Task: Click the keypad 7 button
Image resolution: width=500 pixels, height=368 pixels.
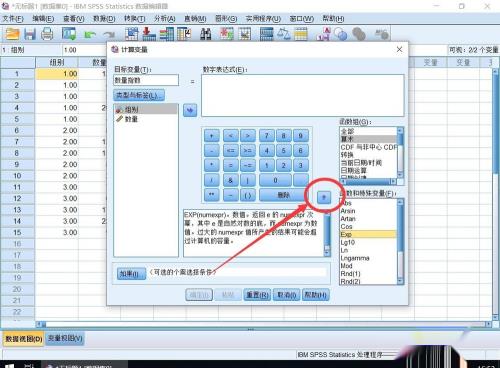Action: 267,136
